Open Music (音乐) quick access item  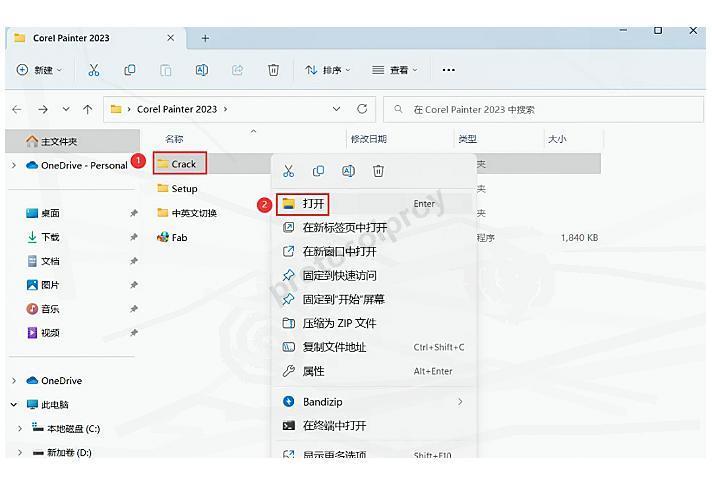43,309
